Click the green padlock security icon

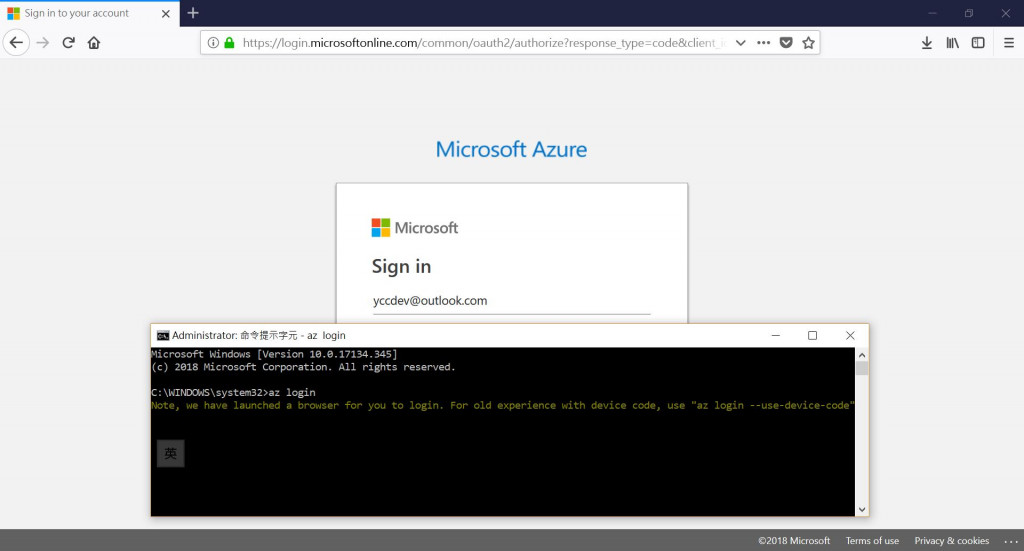pyautogui.click(x=229, y=43)
